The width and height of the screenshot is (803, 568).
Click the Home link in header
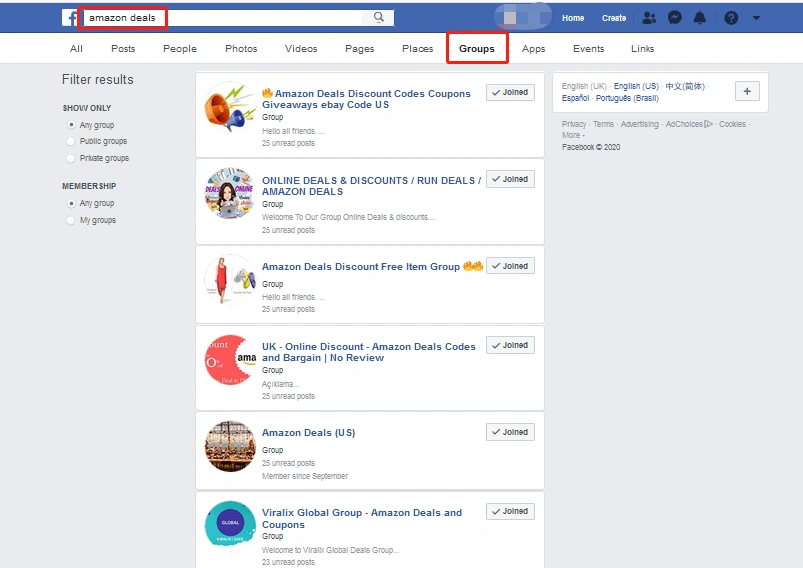573,18
